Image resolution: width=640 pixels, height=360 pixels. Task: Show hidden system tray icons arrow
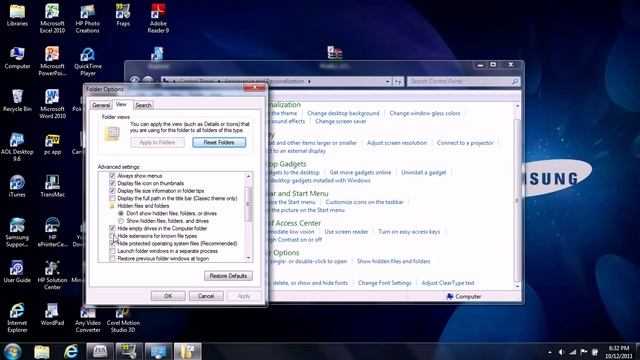click(550, 352)
